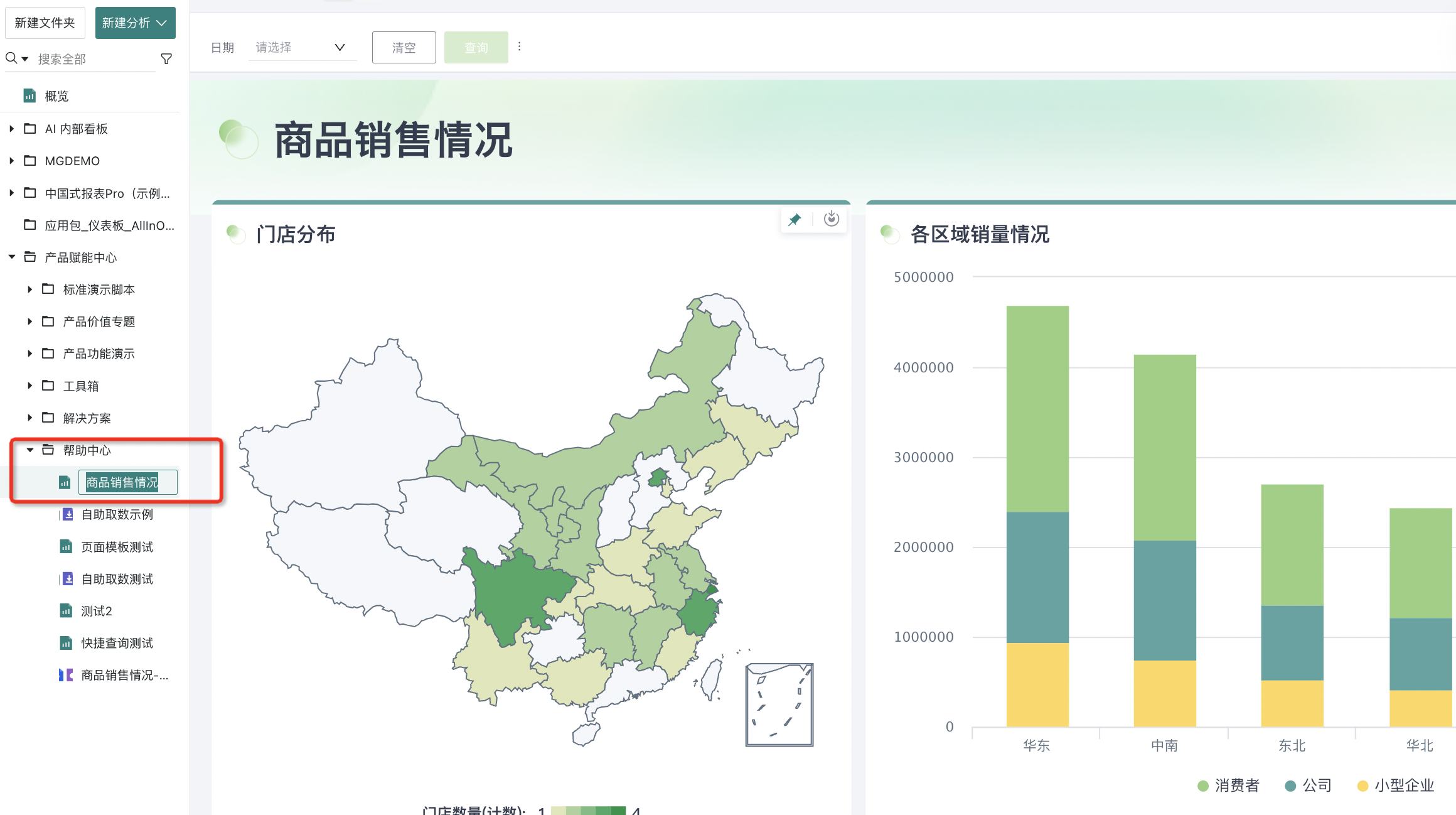Open 快捷查询测试 dashboard
Viewport: 1456px width, 815px height.
[117, 643]
